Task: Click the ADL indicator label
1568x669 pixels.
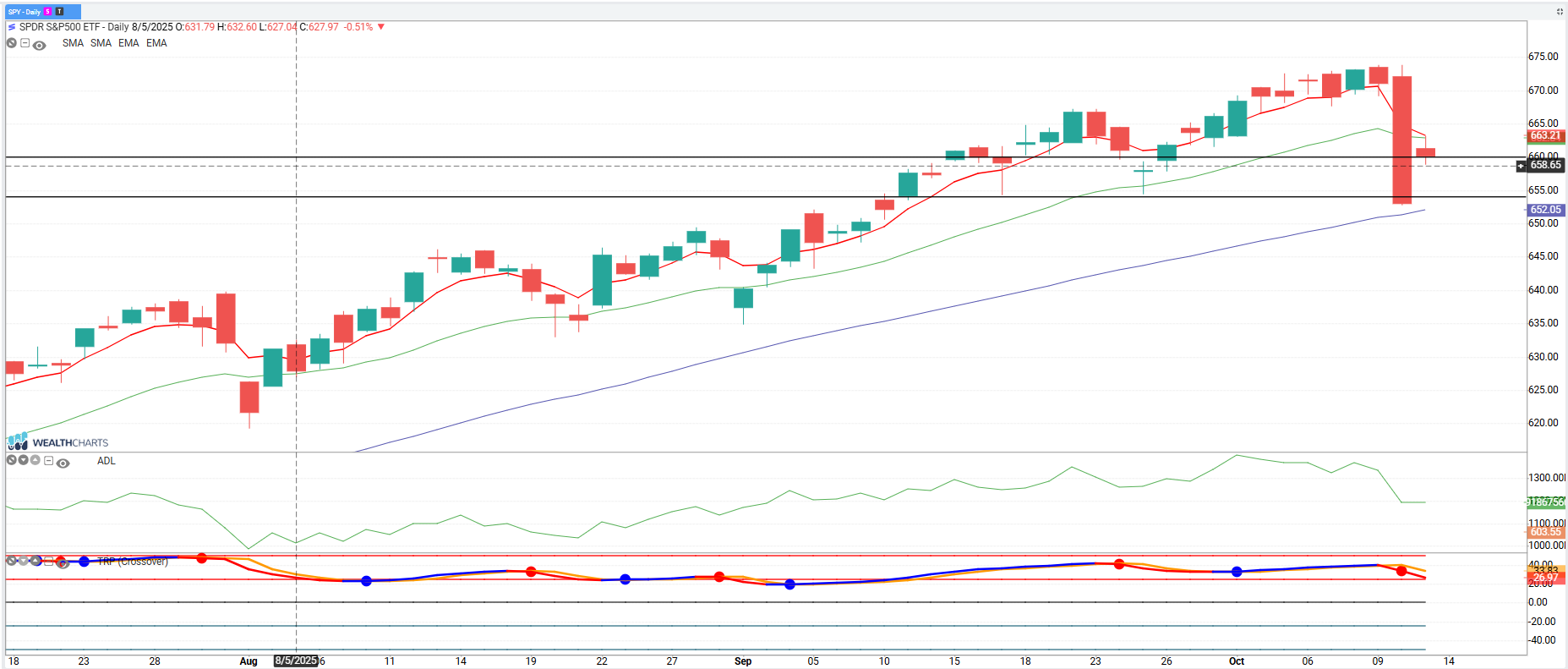Action: click(x=106, y=461)
